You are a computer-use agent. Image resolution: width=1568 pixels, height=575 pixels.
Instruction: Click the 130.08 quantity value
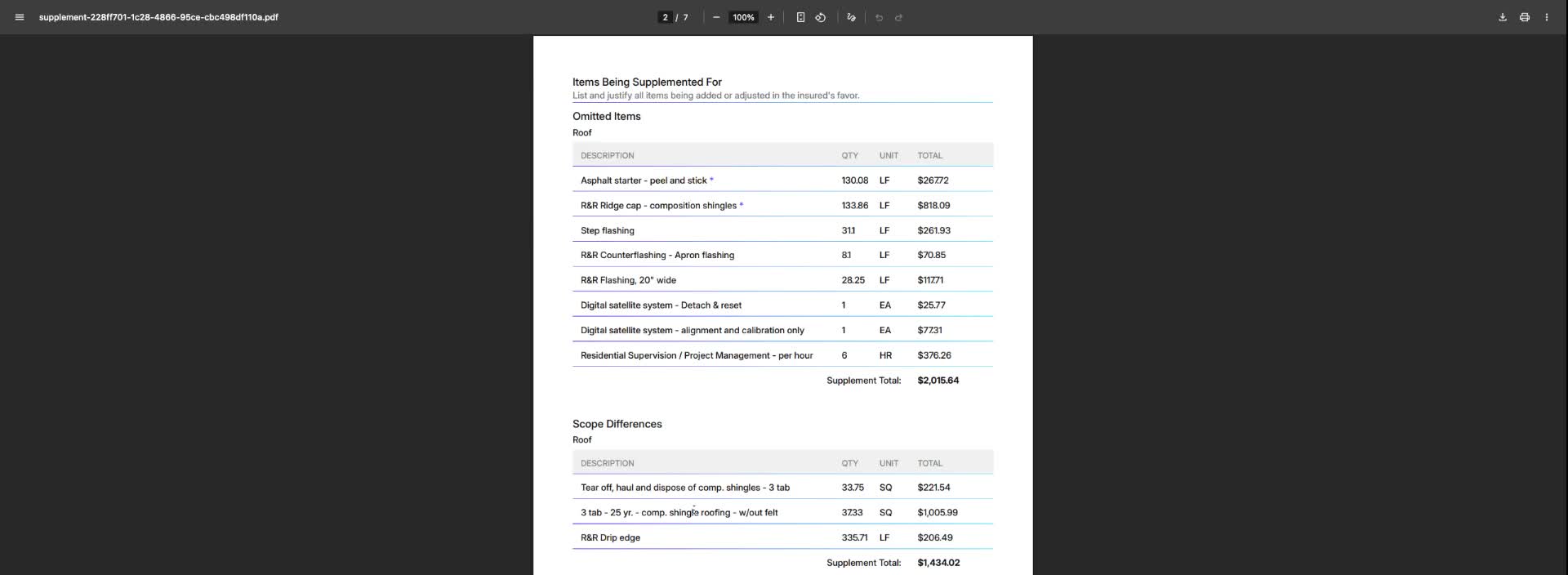point(855,181)
